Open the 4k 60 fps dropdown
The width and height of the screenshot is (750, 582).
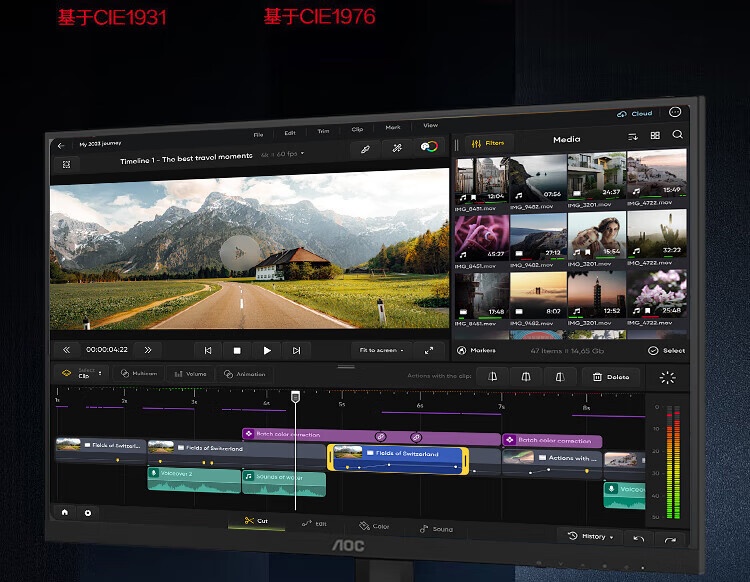coord(283,155)
